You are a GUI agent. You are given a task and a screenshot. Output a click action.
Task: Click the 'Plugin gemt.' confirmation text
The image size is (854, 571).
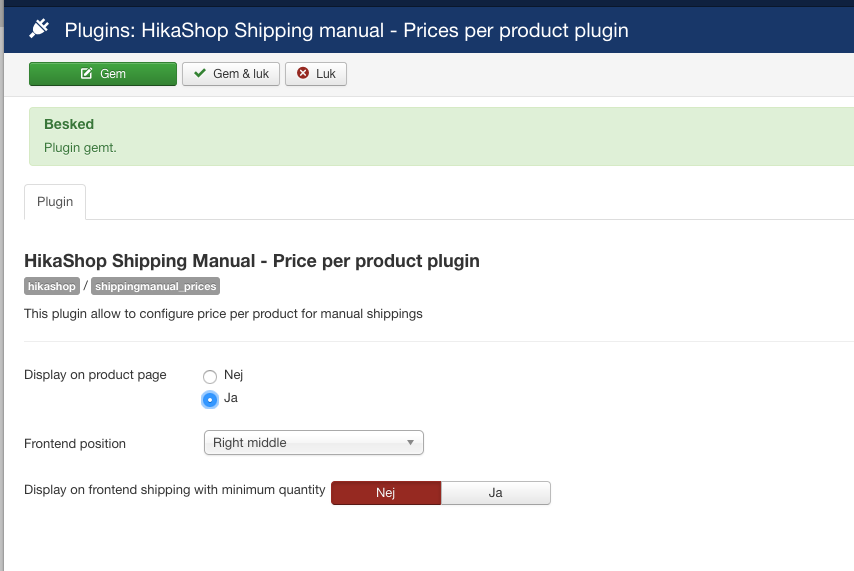[x=80, y=148]
